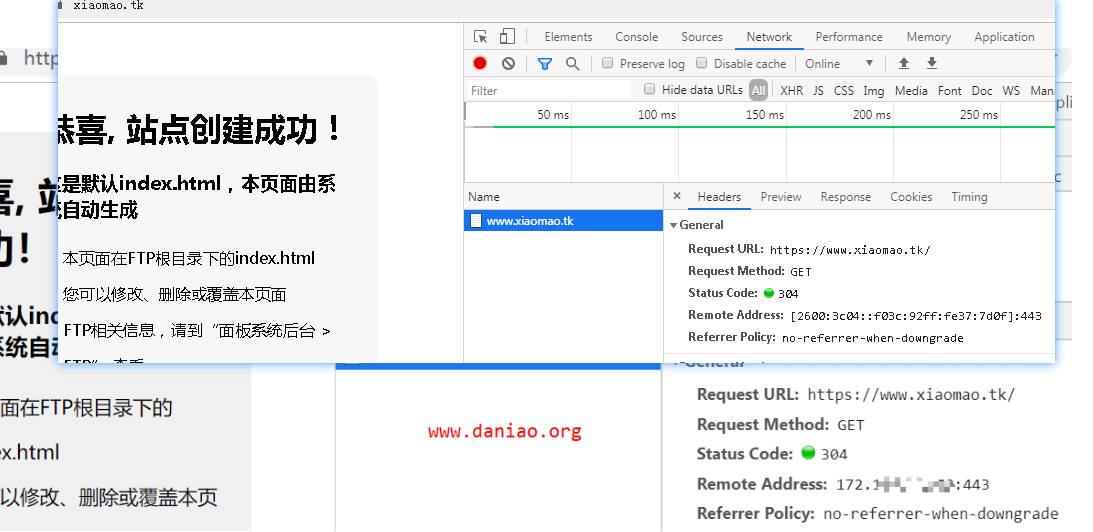Click the xiaomao.tk address bar text
Screen dimensions: 1093x532
[108, 6]
